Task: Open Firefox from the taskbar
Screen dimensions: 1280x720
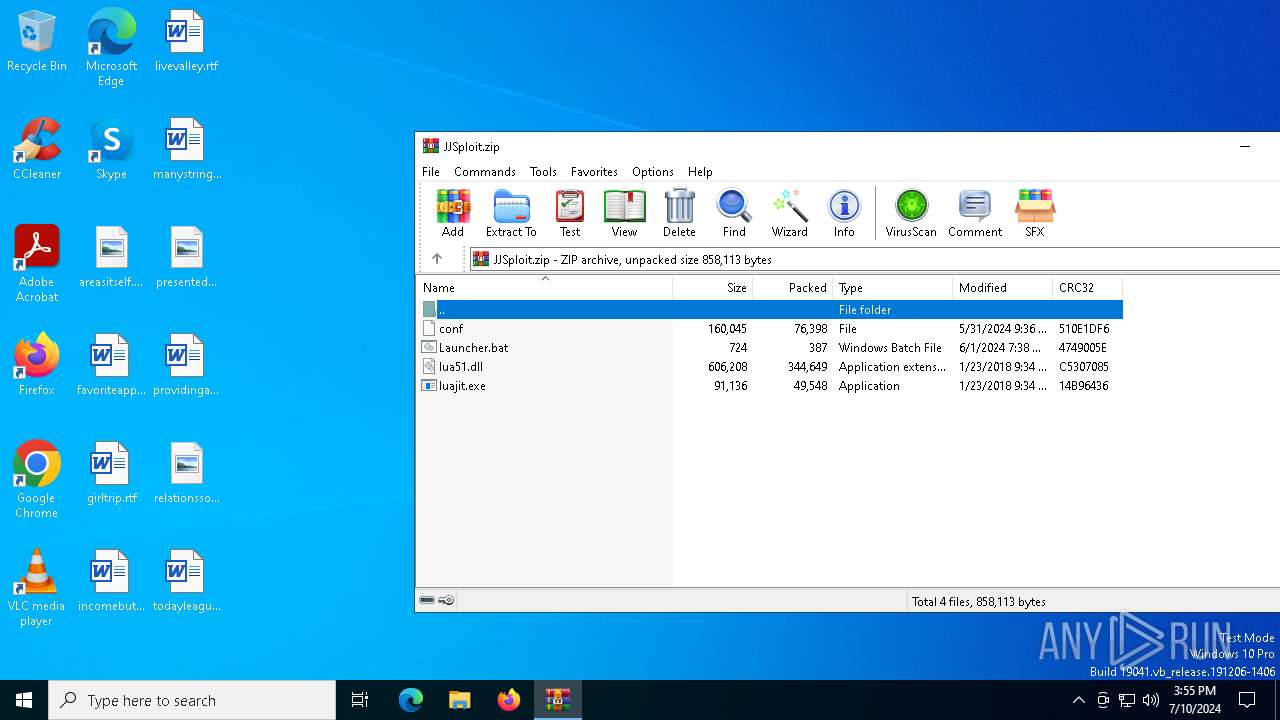Action: pyautogui.click(x=508, y=700)
